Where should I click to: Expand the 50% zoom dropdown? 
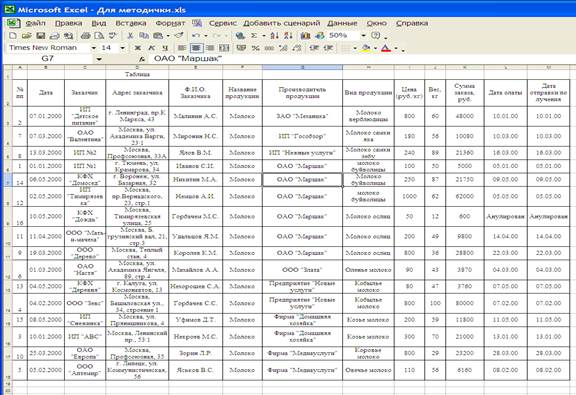(363, 36)
